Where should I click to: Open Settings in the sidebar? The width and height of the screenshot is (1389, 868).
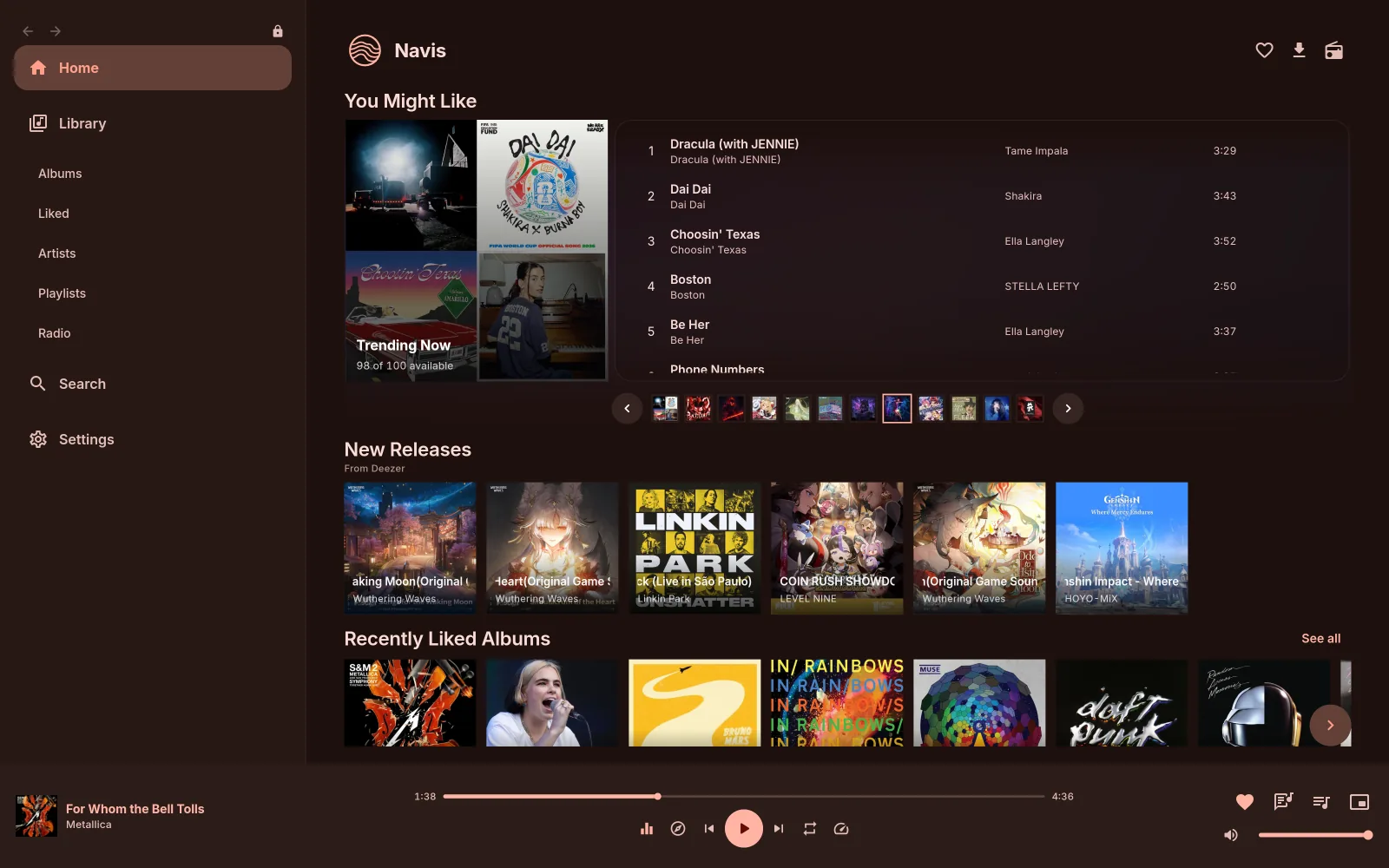(x=153, y=439)
